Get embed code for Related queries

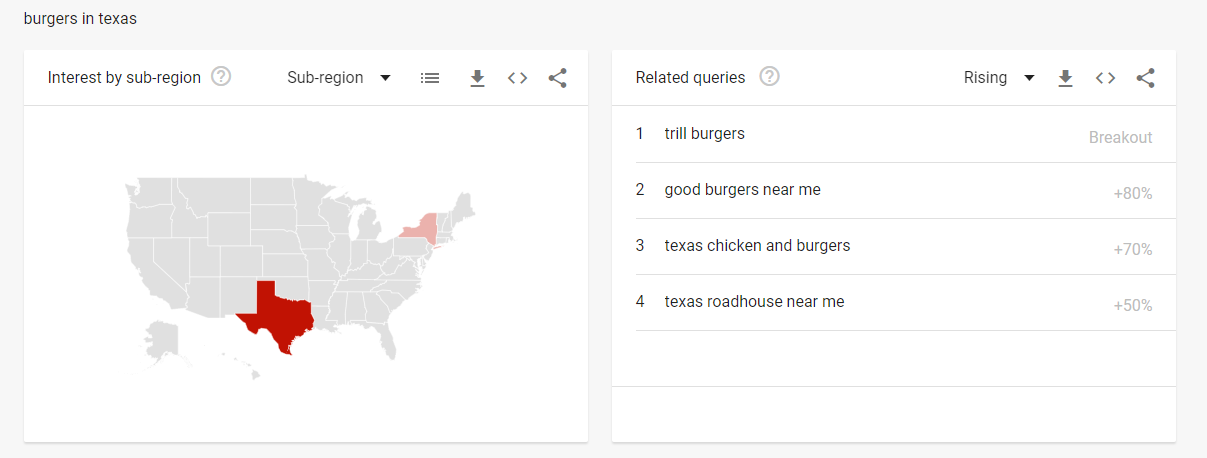click(x=1105, y=78)
